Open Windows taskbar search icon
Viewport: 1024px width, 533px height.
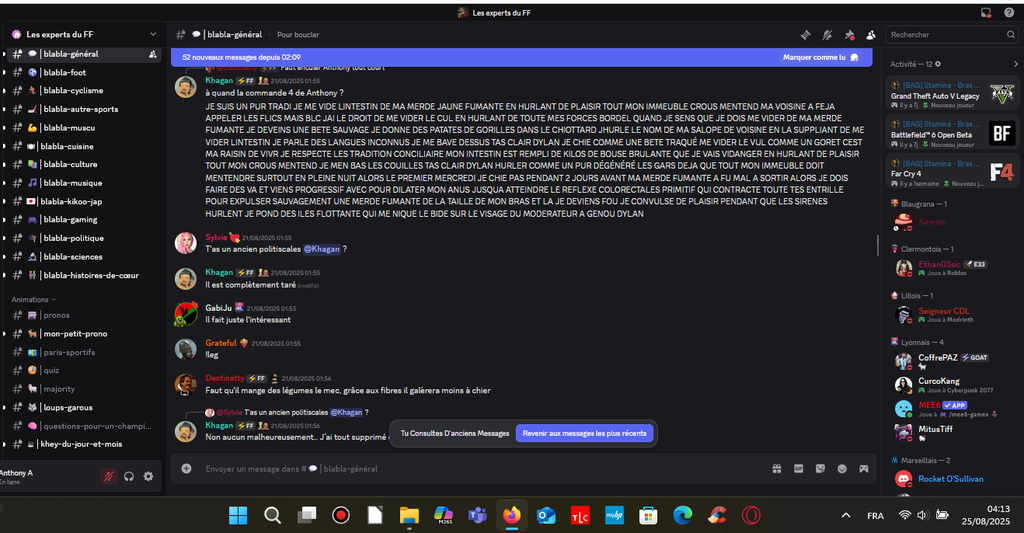pos(272,515)
